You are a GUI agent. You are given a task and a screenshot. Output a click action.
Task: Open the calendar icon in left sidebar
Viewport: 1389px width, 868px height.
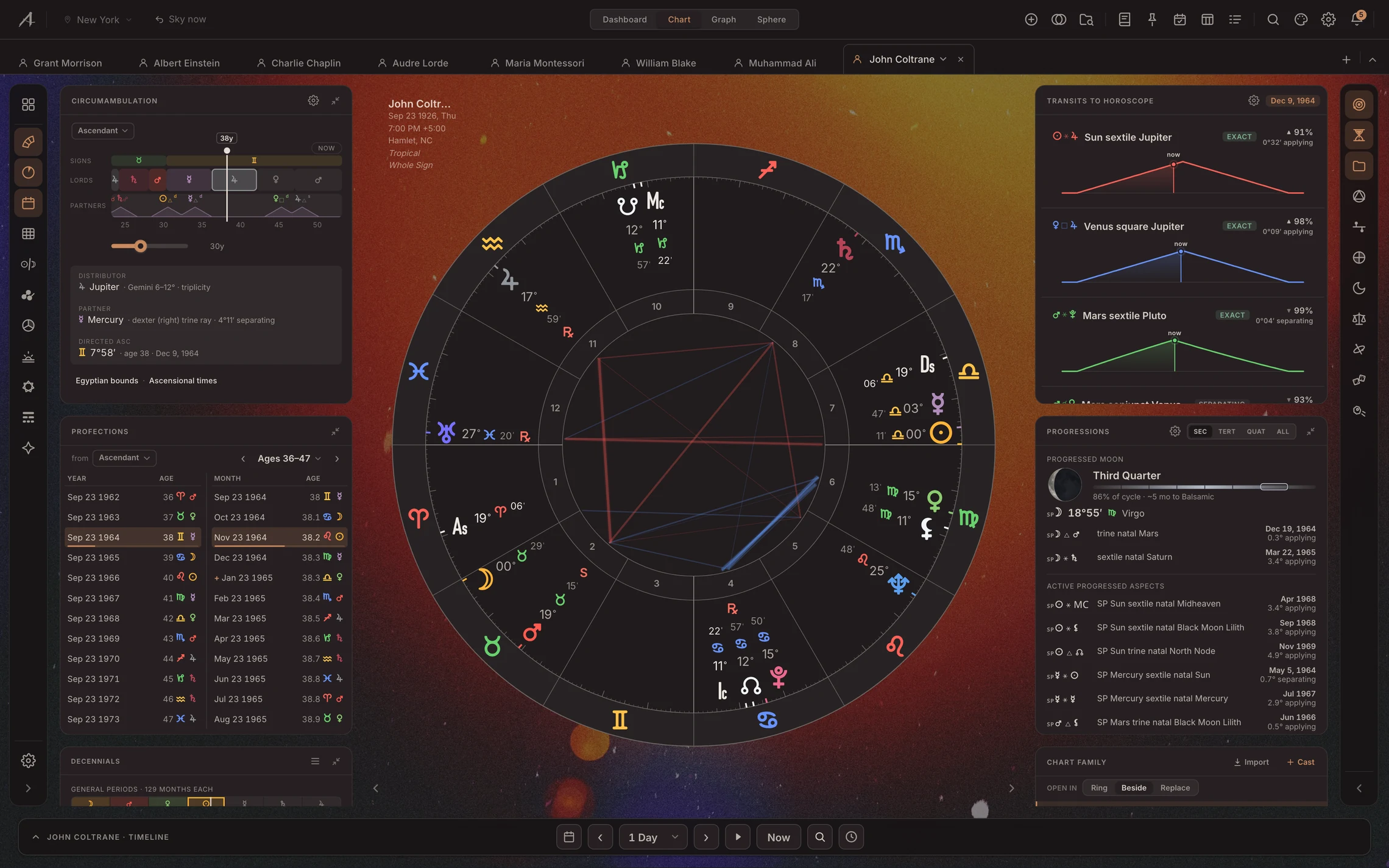(28, 203)
